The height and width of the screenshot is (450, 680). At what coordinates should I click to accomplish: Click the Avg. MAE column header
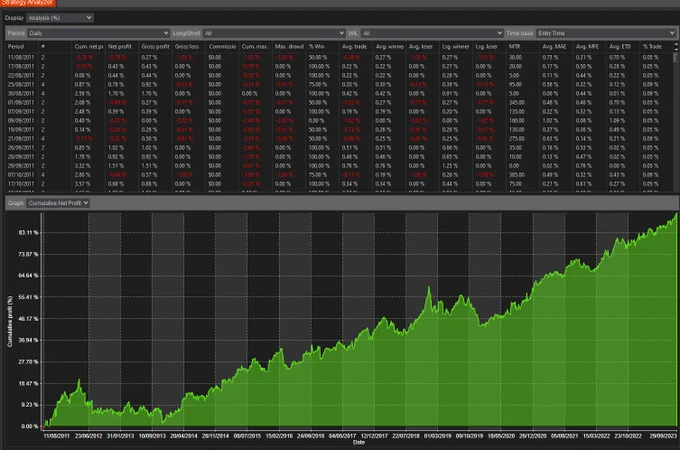pyautogui.click(x=556, y=46)
